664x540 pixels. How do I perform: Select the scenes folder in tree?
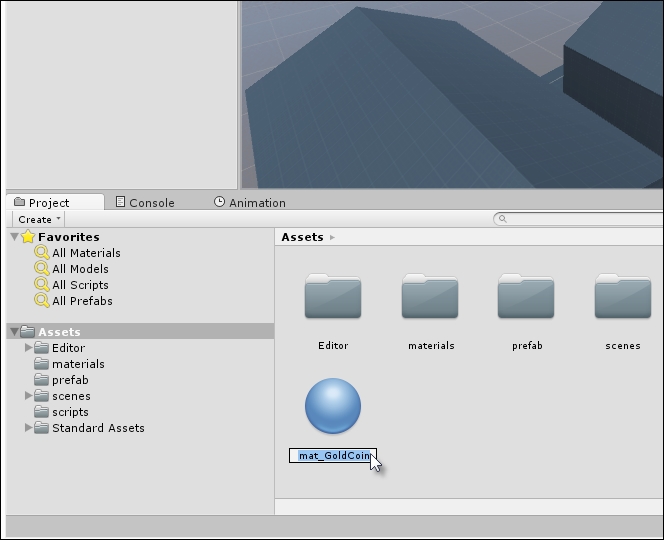click(x=71, y=396)
